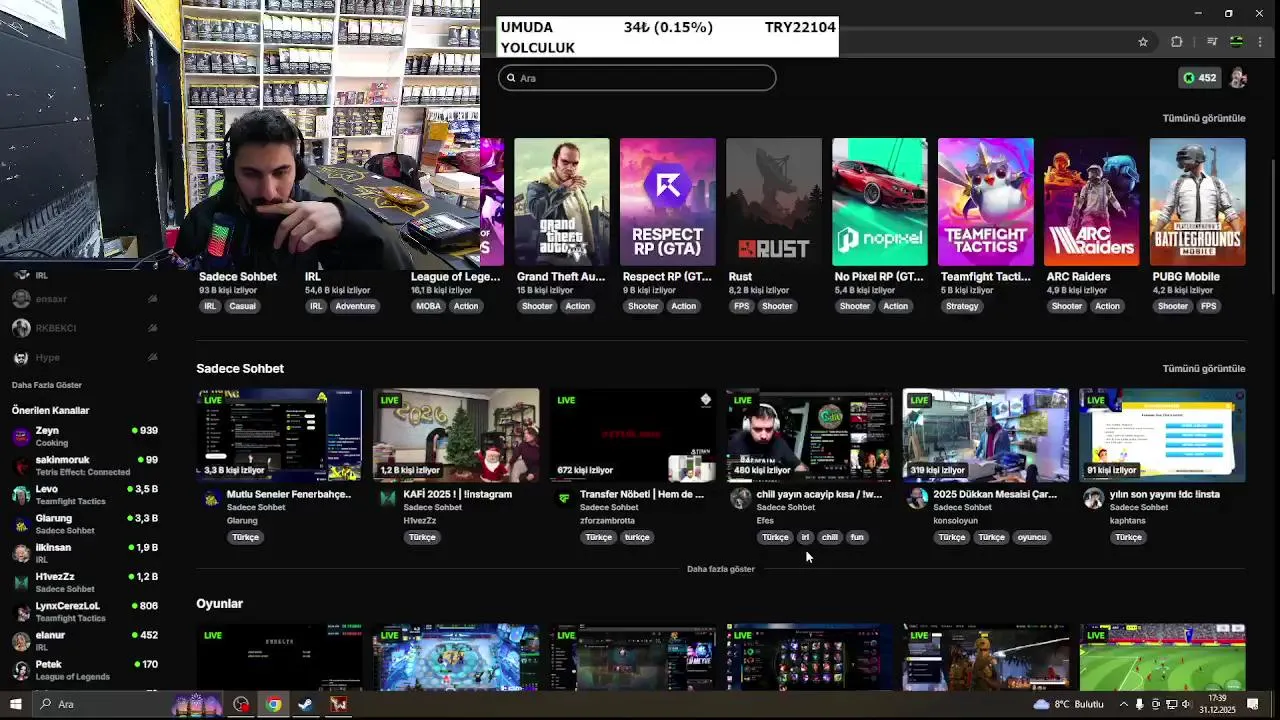Open Transfer Nöbeti stream thumbnail

[633, 435]
